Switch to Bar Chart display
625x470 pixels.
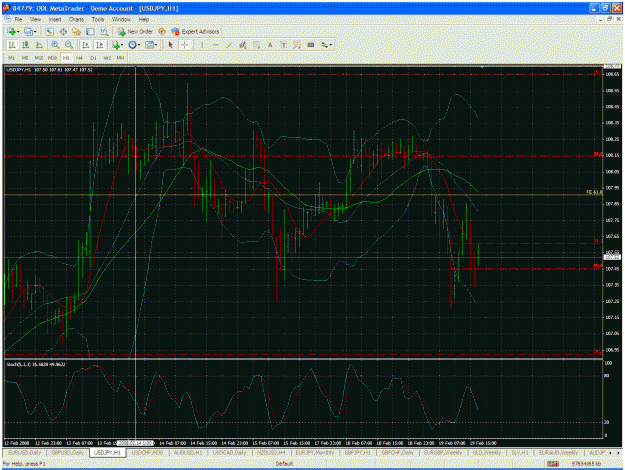[x=12, y=45]
